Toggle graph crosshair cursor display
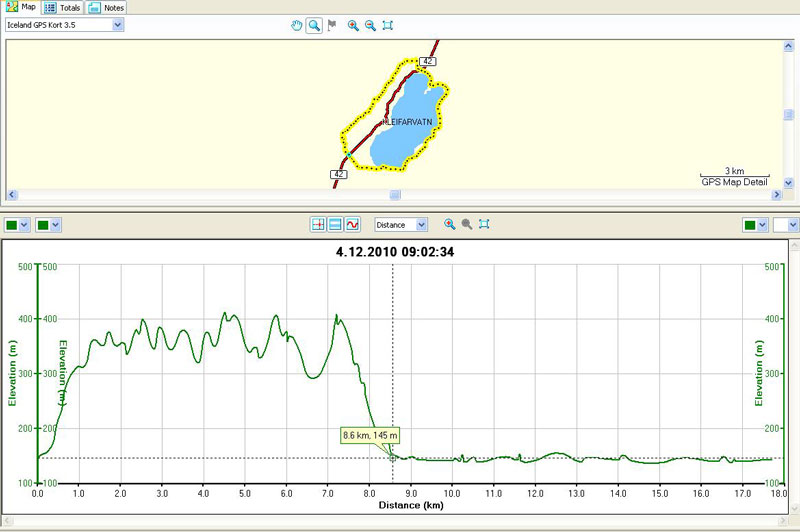The width and height of the screenshot is (800, 532). 319,225
